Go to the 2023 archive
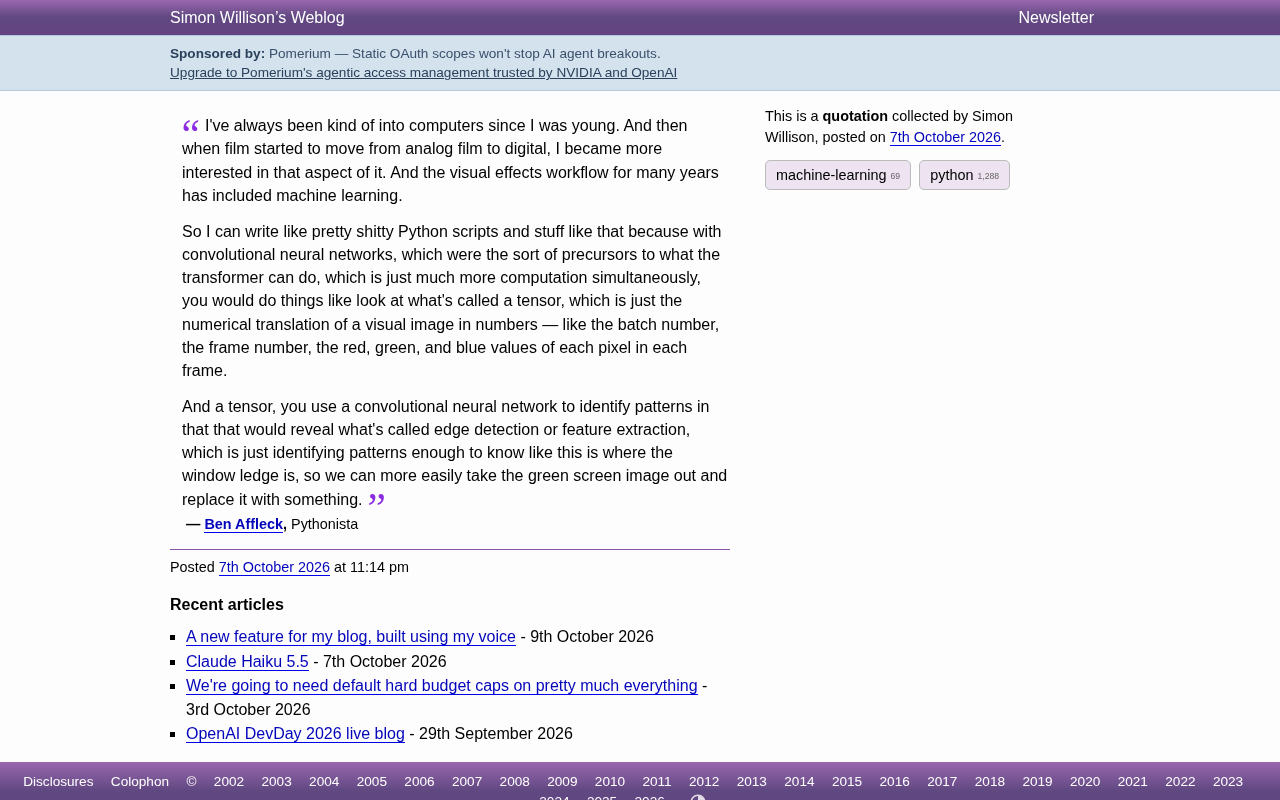 pyautogui.click(x=1228, y=781)
